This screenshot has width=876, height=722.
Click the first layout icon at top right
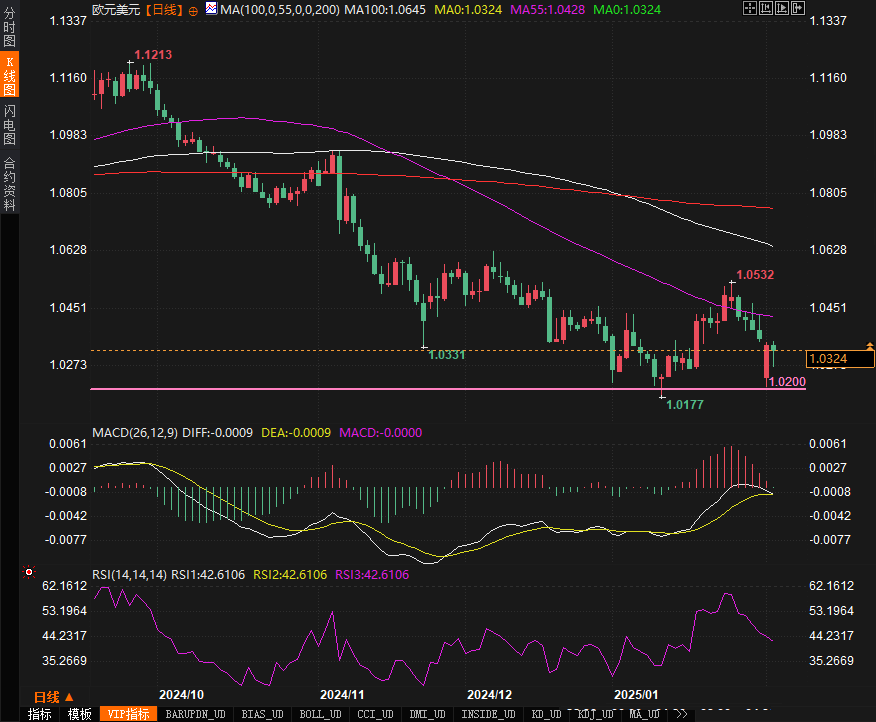point(750,9)
